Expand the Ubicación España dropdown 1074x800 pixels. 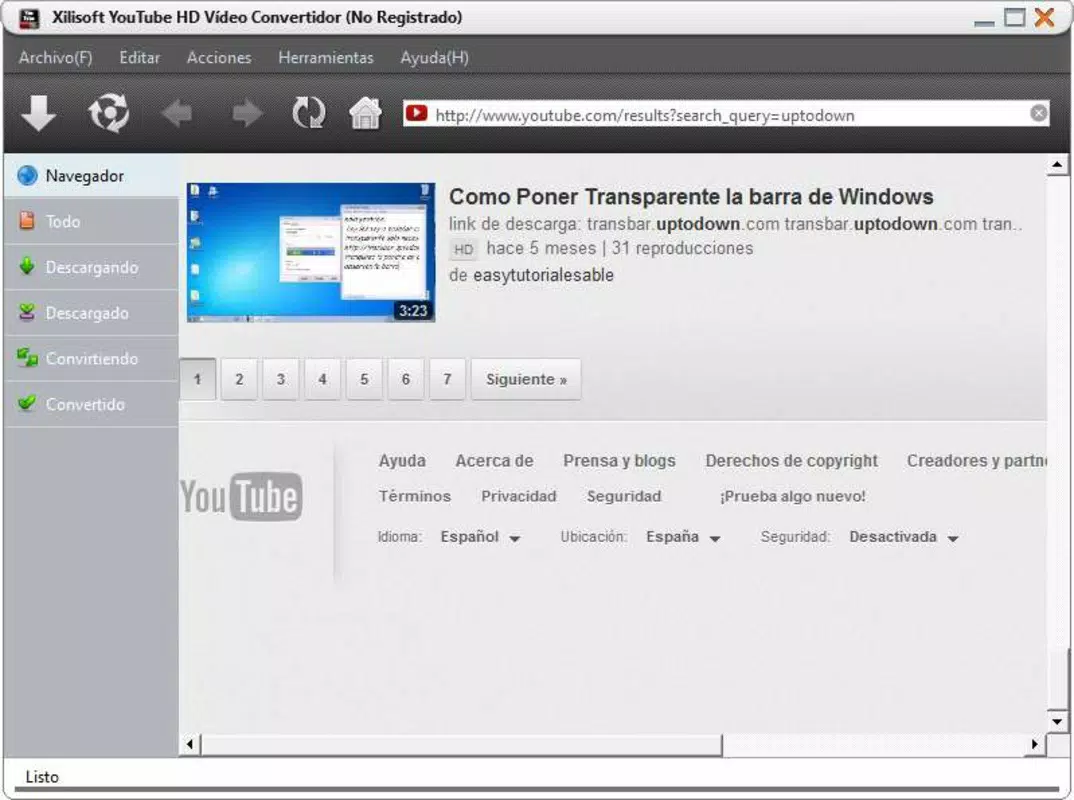[x=683, y=537]
